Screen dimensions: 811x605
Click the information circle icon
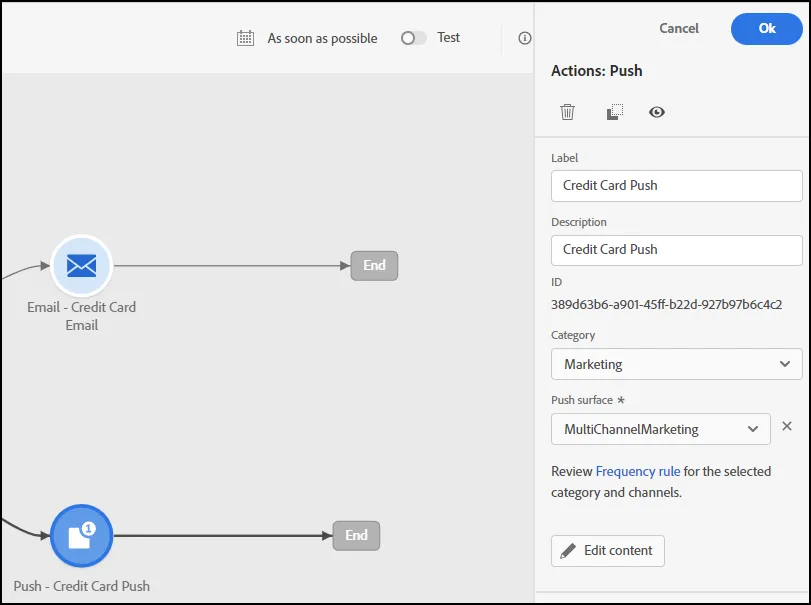[524, 38]
